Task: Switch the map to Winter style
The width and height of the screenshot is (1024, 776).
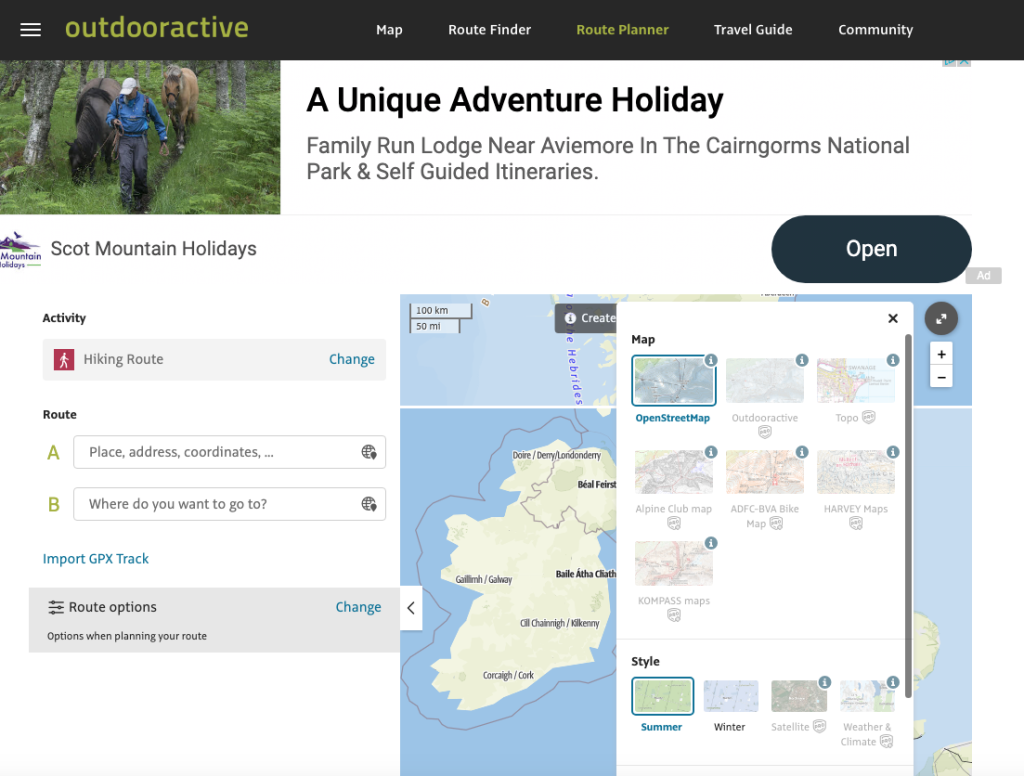Action: [x=730, y=697]
